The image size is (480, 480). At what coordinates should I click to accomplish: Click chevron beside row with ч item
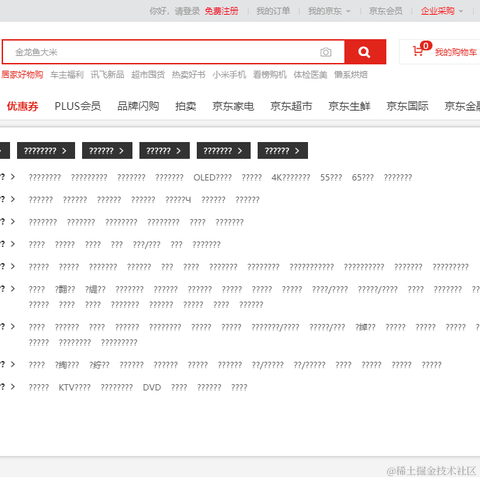(13, 199)
